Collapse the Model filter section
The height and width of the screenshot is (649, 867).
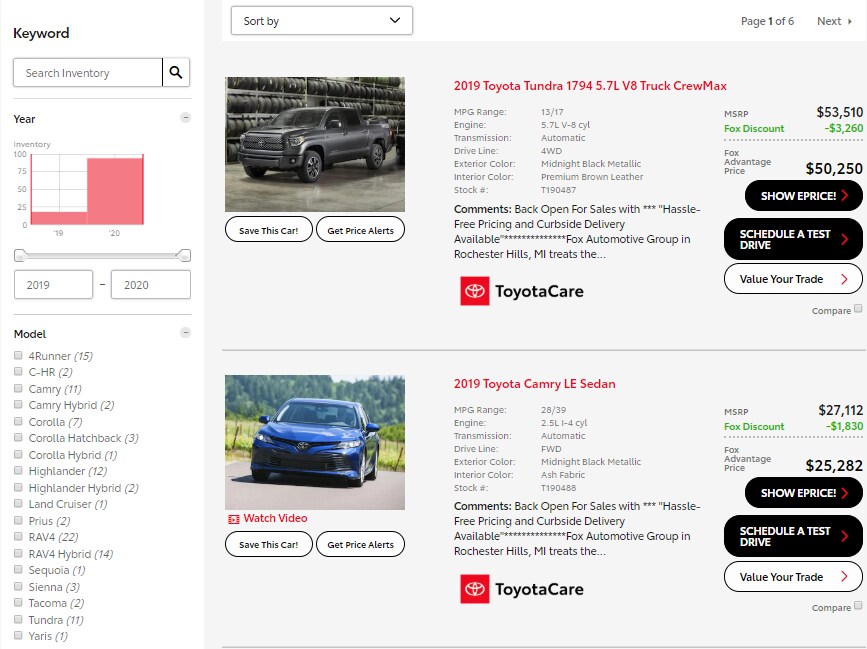tap(186, 333)
